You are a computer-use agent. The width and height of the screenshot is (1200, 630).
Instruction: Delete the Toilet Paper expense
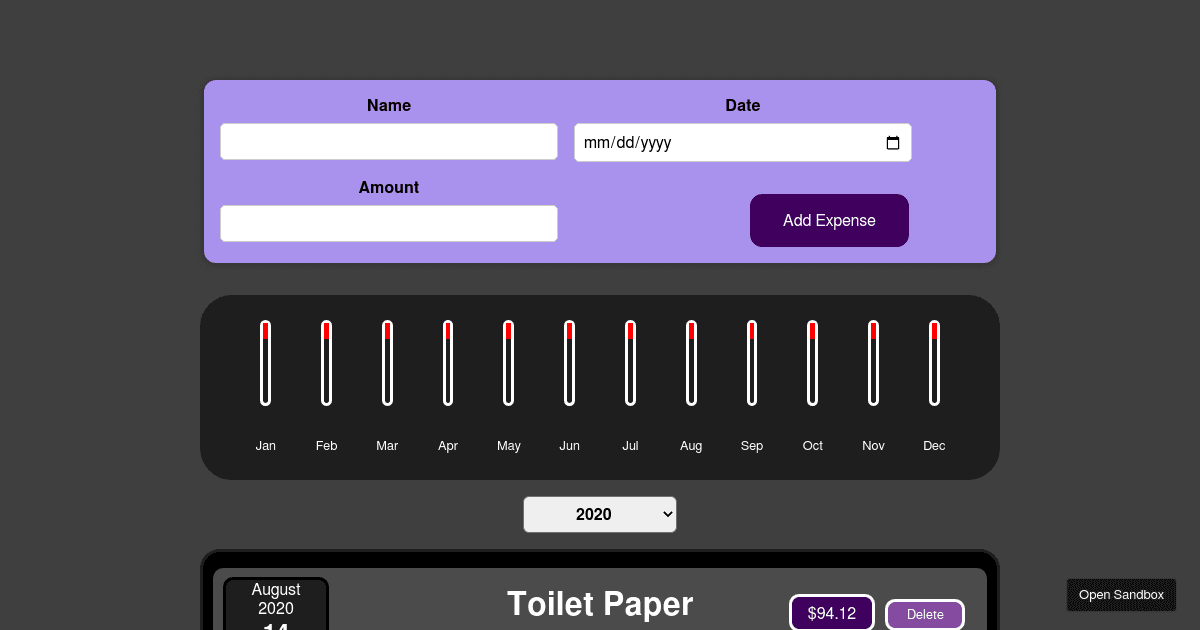[x=924, y=614]
